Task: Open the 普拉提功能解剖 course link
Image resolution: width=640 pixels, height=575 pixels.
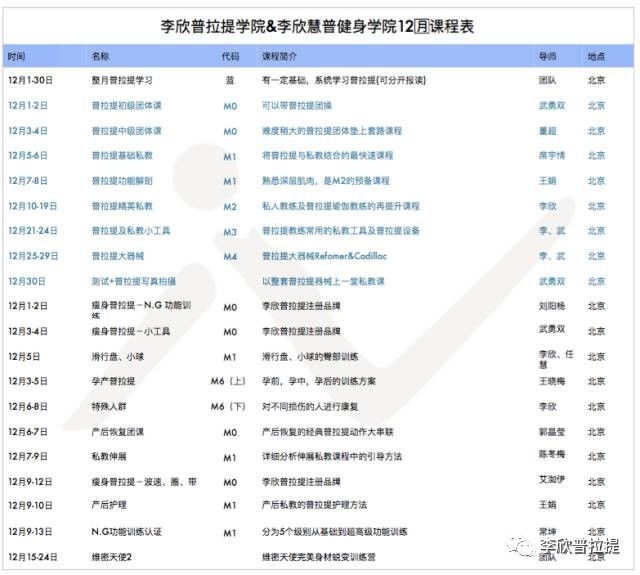Action: (122, 181)
